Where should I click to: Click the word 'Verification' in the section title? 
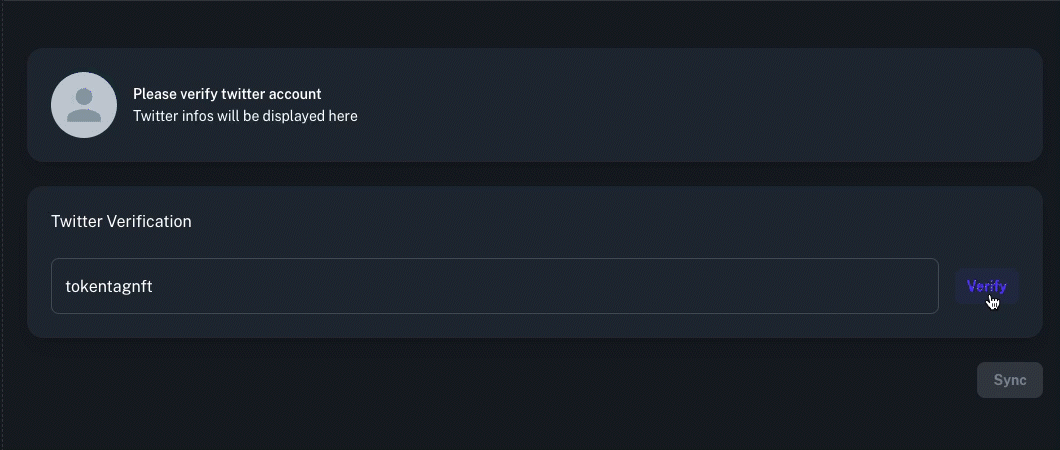point(149,221)
